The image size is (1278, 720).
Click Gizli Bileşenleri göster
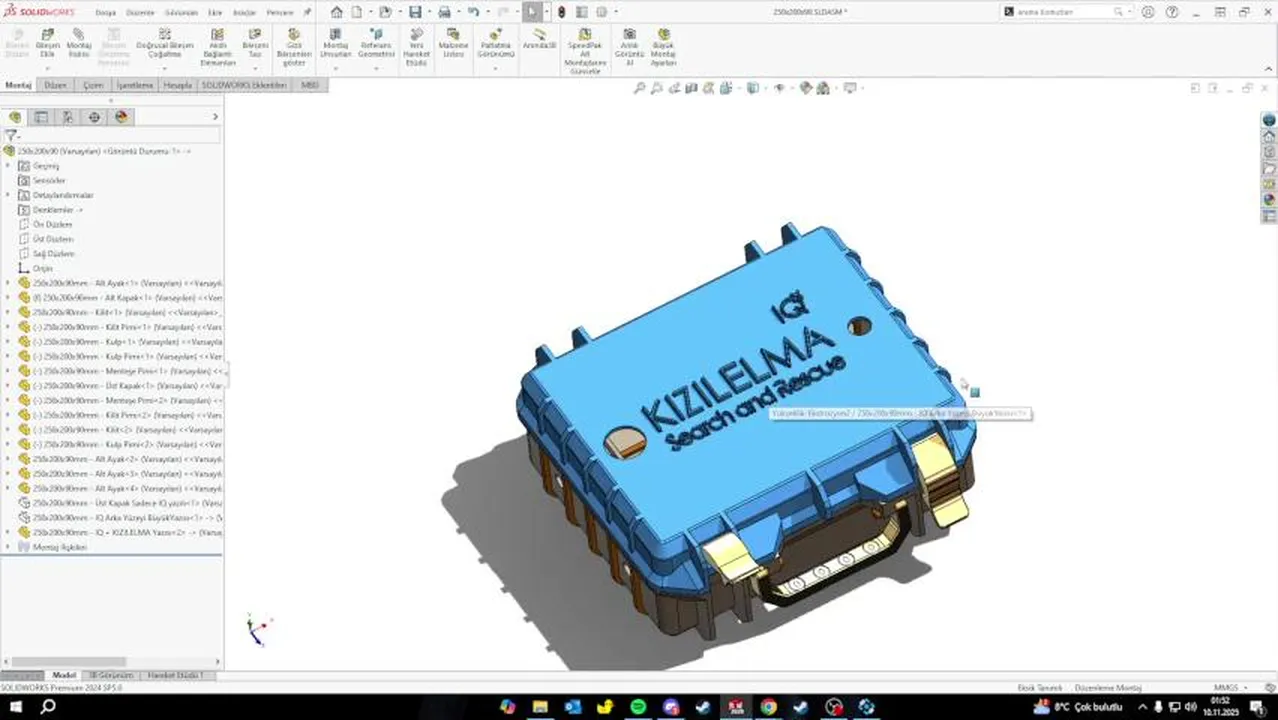point(294,47)
